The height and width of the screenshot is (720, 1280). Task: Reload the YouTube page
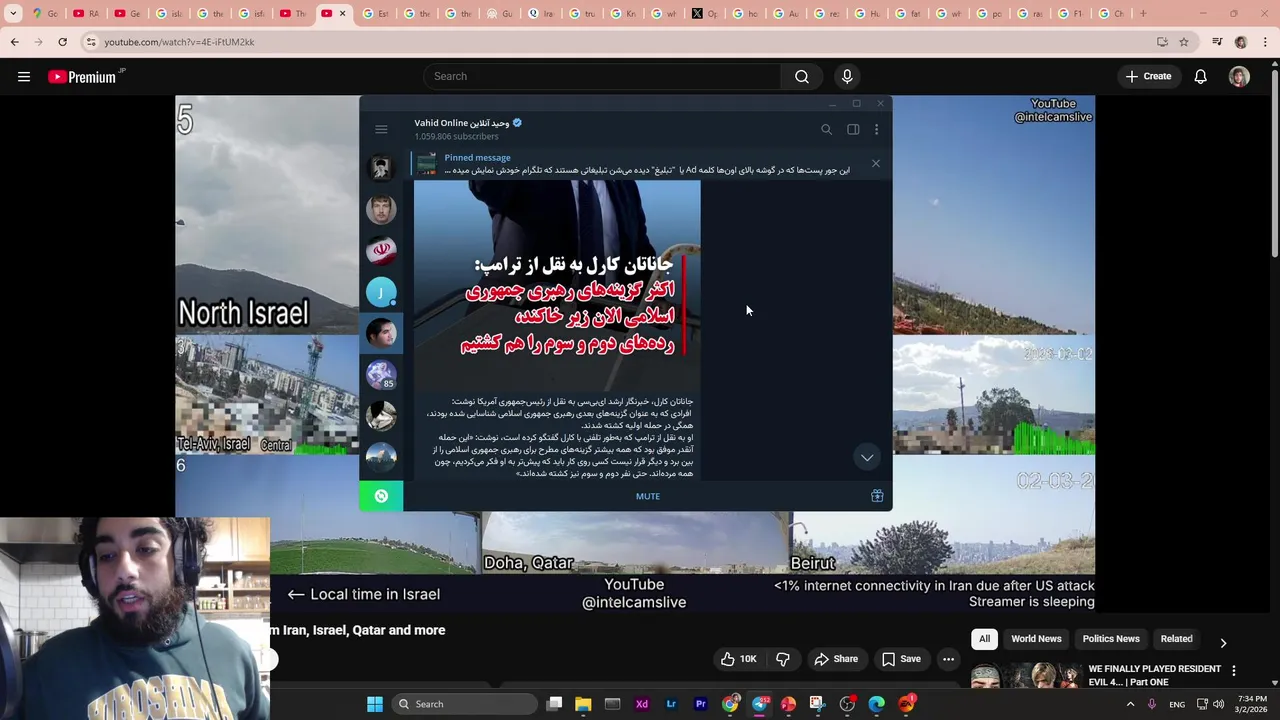pos(62,42)
